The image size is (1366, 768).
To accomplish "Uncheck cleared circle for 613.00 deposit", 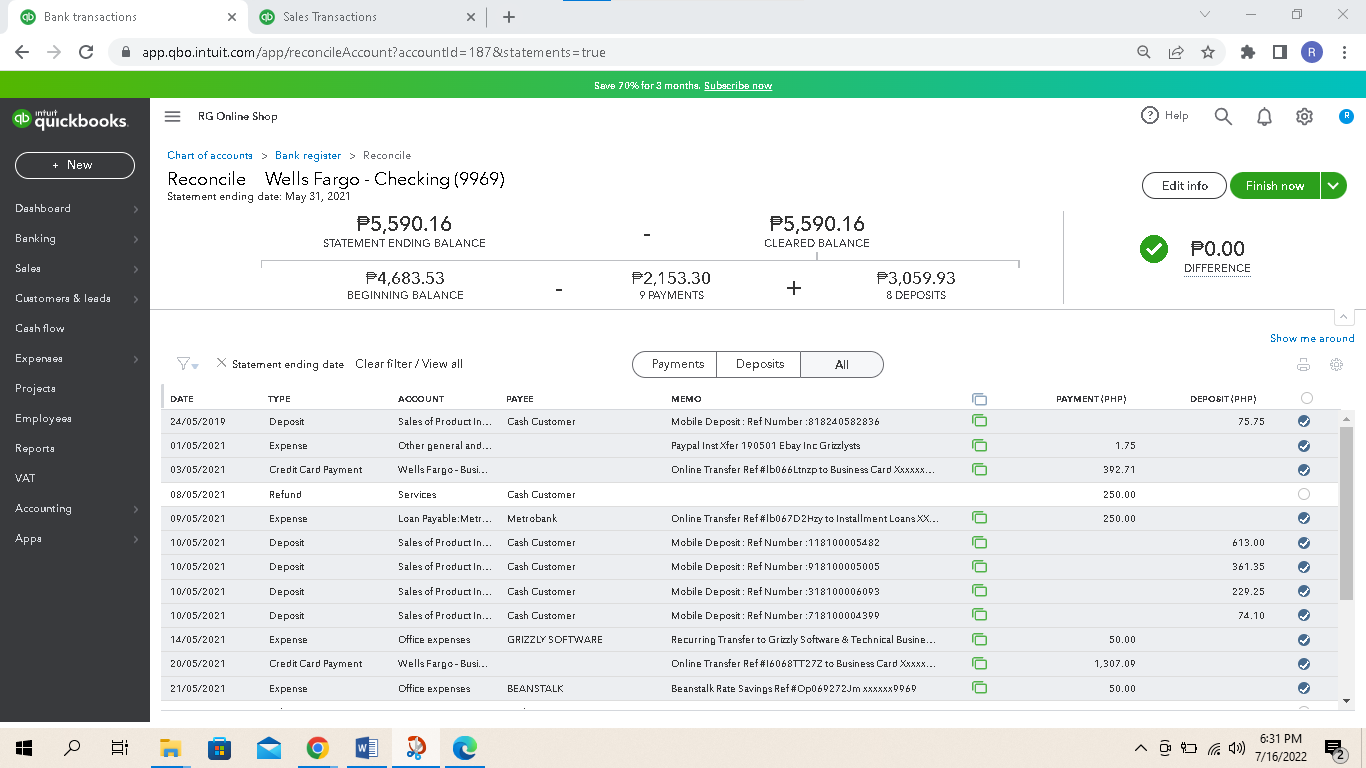I will point(1303,543).
